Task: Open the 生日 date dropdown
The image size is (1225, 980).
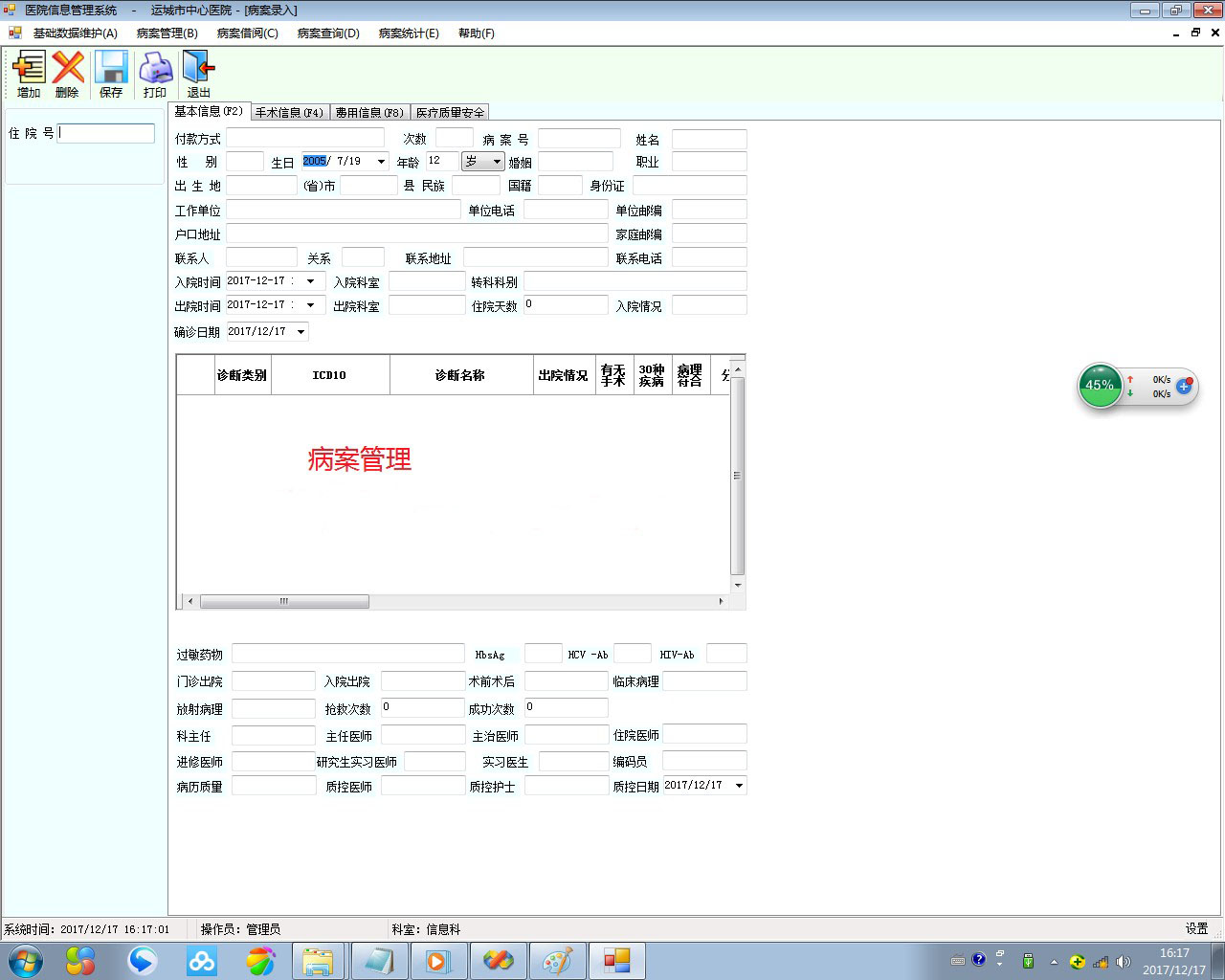Action: (381, 162)
